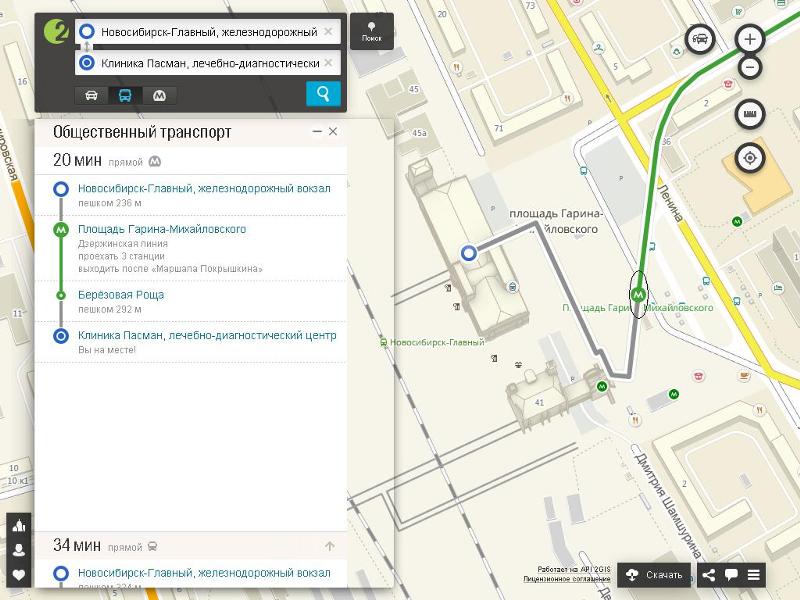Clear the Новосибирск-Главный start field
Screen dimensions: 800x600
coord(328,32)
